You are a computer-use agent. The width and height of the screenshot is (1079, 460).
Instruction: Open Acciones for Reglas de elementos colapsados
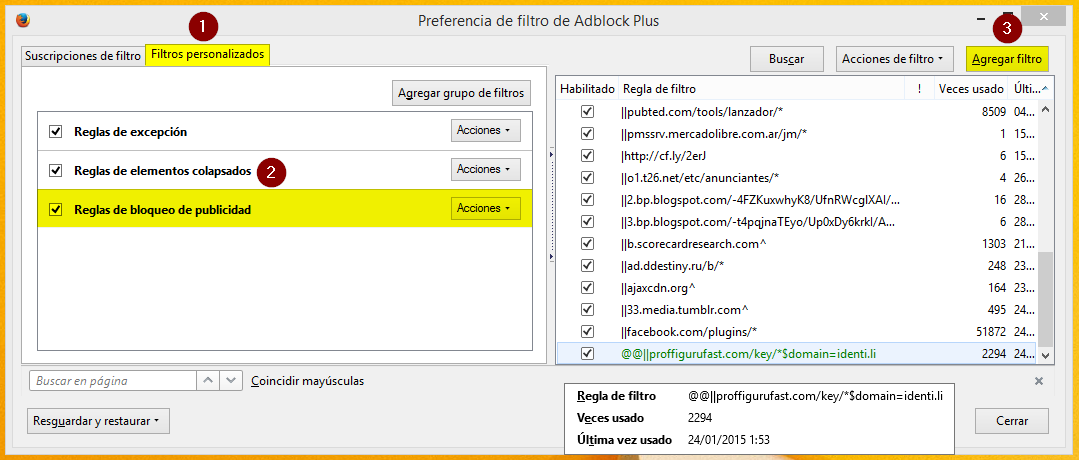485,169
